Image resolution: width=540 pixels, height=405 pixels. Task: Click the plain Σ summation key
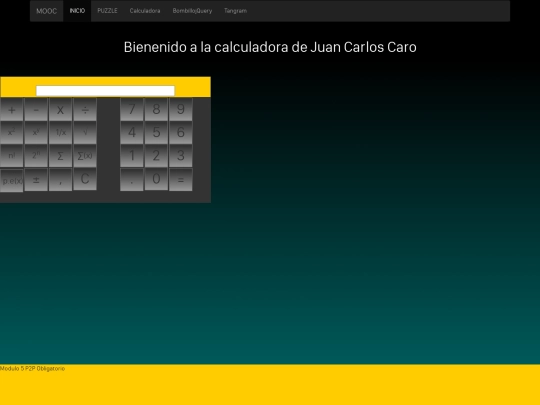(60, 156)
